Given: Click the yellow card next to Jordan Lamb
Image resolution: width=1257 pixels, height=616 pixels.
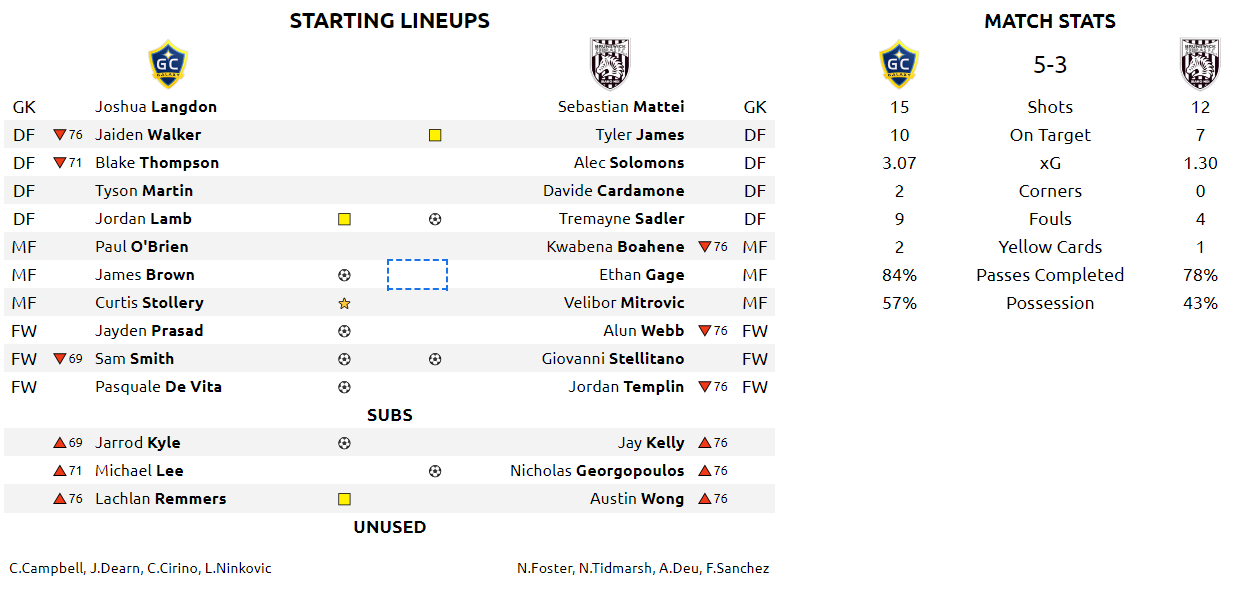Looking at the screenshot, I should pyautogui.click(x=344, y=219).
